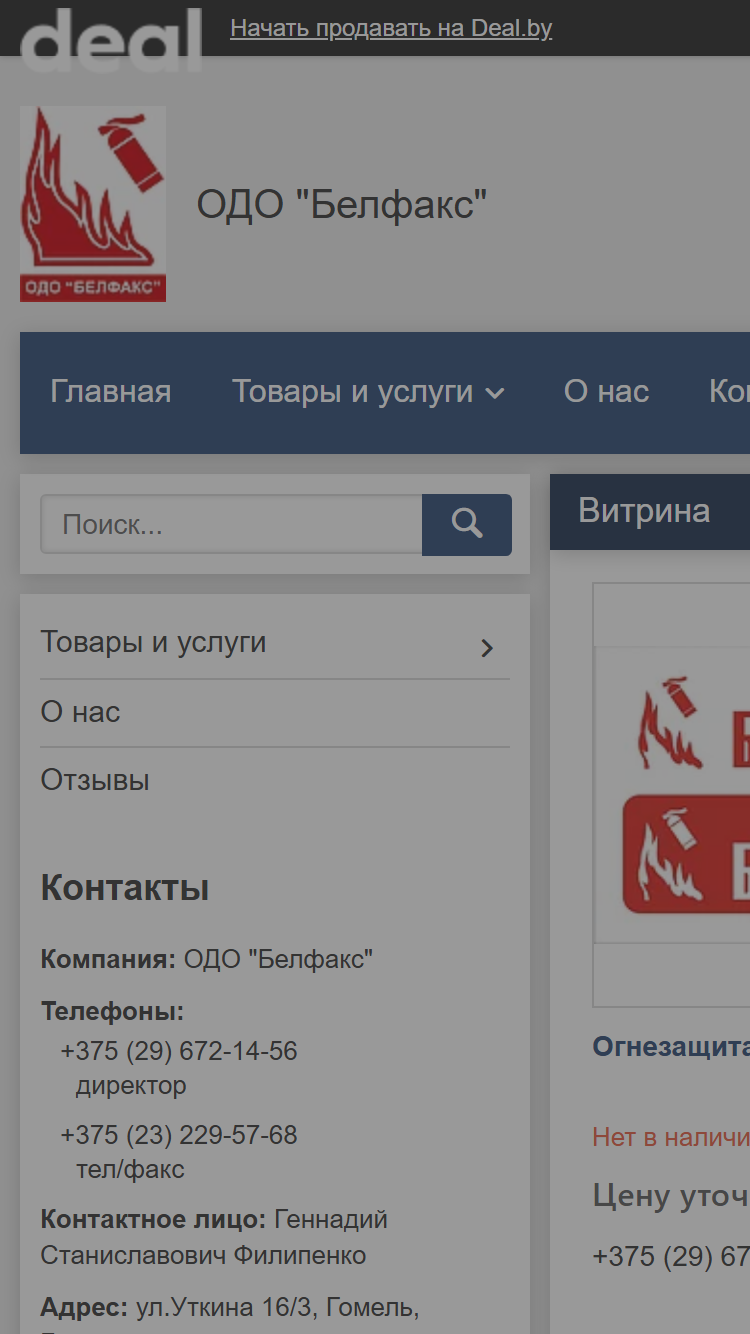The width and height of the screenshot is (750, 1334).
Task: Click product card phone number +375 (29)
Action: point(671,1256)
